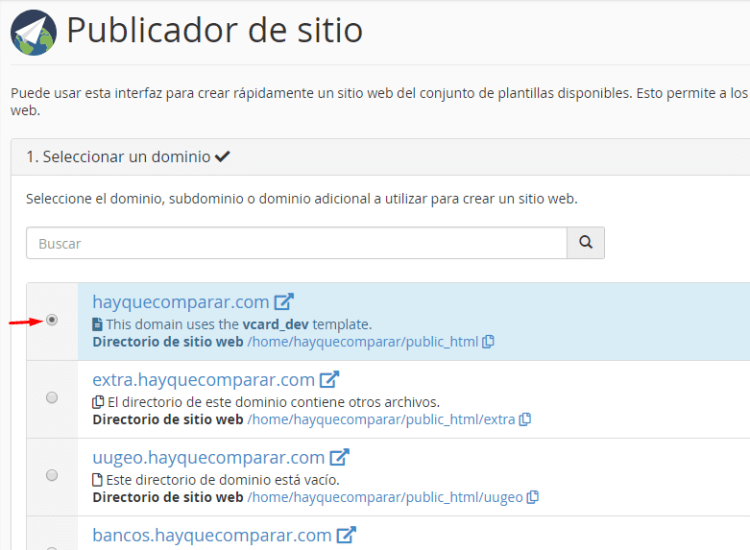Open the hayquecomparar.com domain link
Screen dimensions: 750x550
click(x=181, y=302)
